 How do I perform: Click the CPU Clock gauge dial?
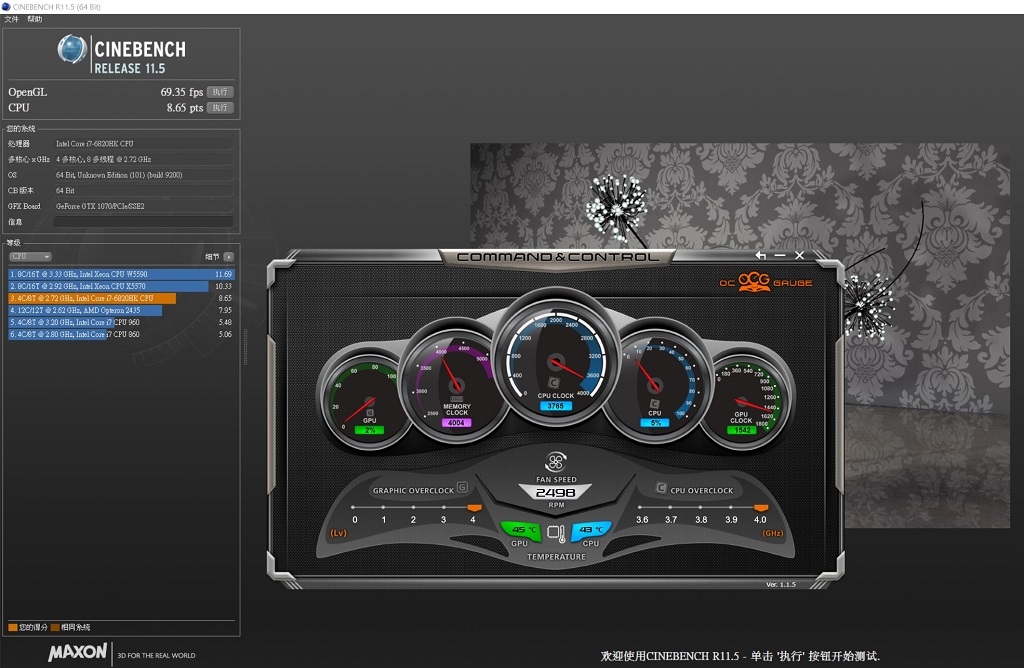(x=556, y=361)
